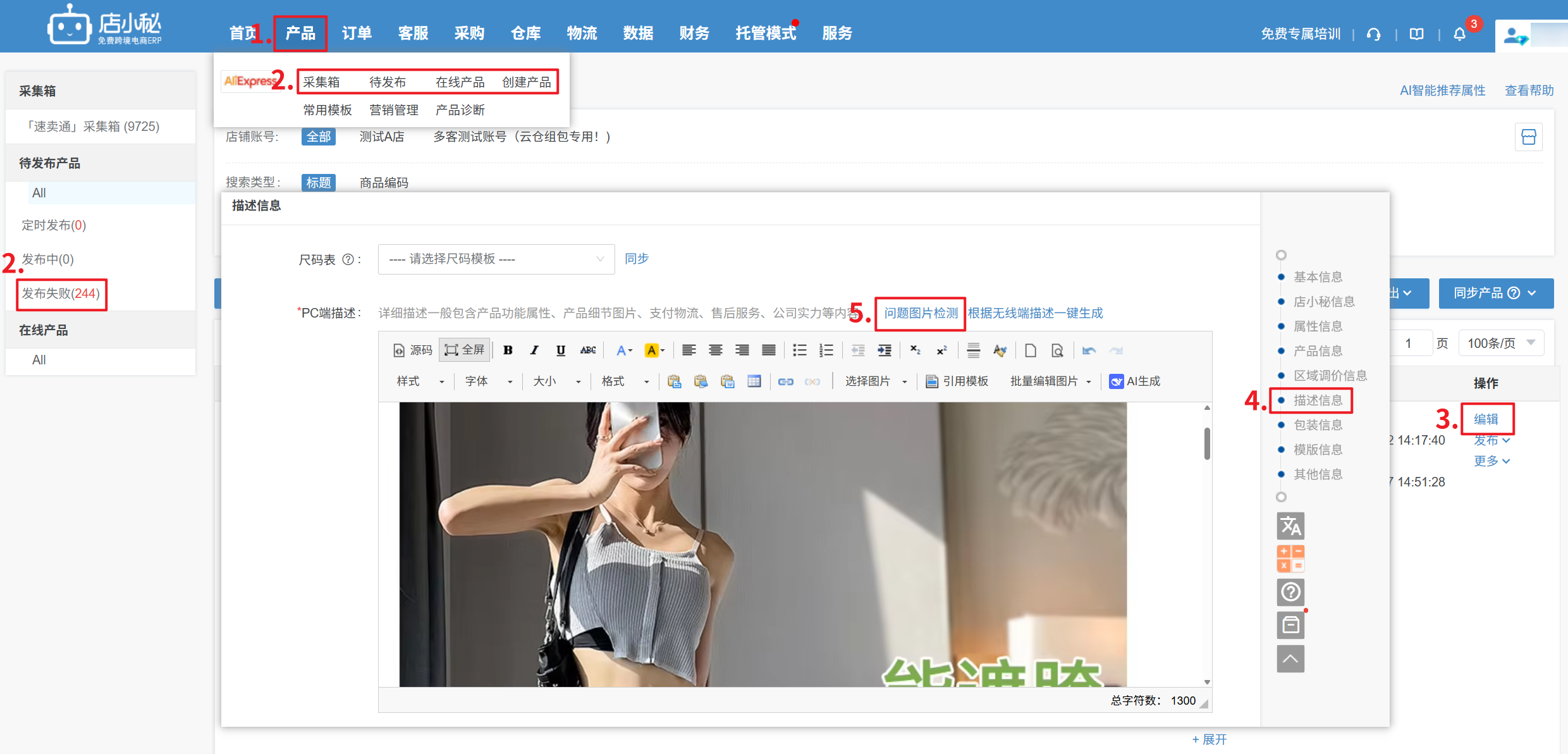Open the 尺码表 size template dropdown
Image resolution: width=1568 pixels, height=754 pixels.
(496, 259)
